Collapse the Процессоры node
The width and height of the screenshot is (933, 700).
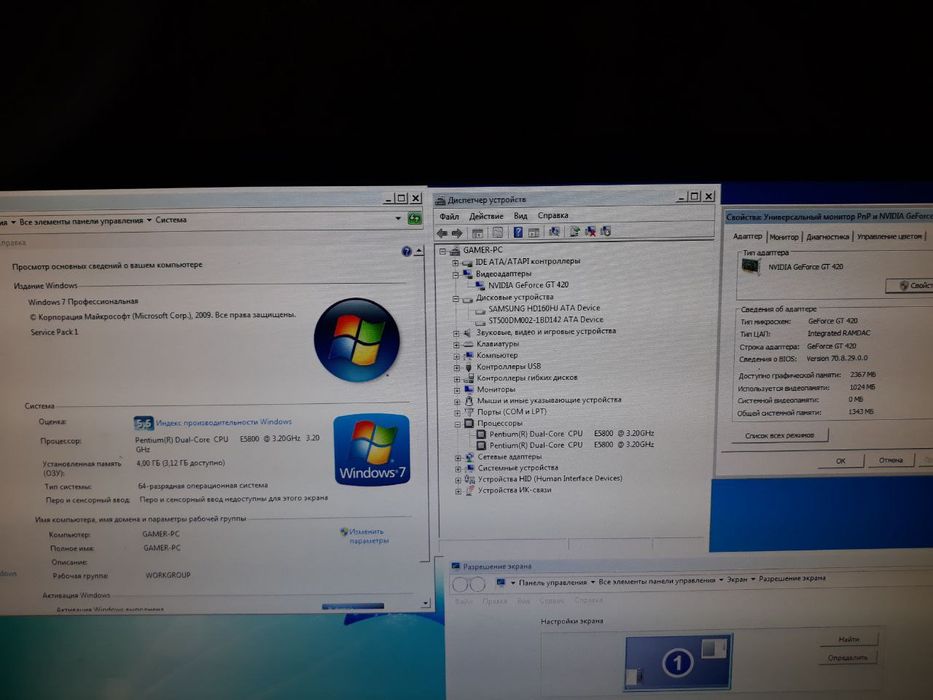point(458,424)
